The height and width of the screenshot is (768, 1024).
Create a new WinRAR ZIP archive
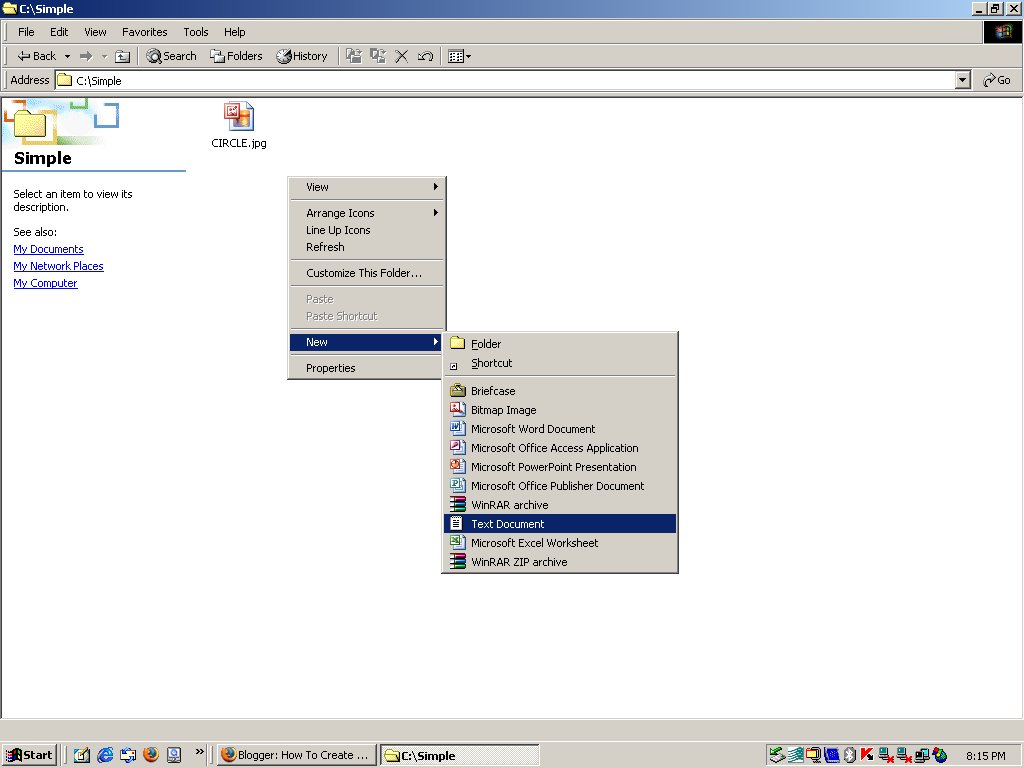[560, 562]
